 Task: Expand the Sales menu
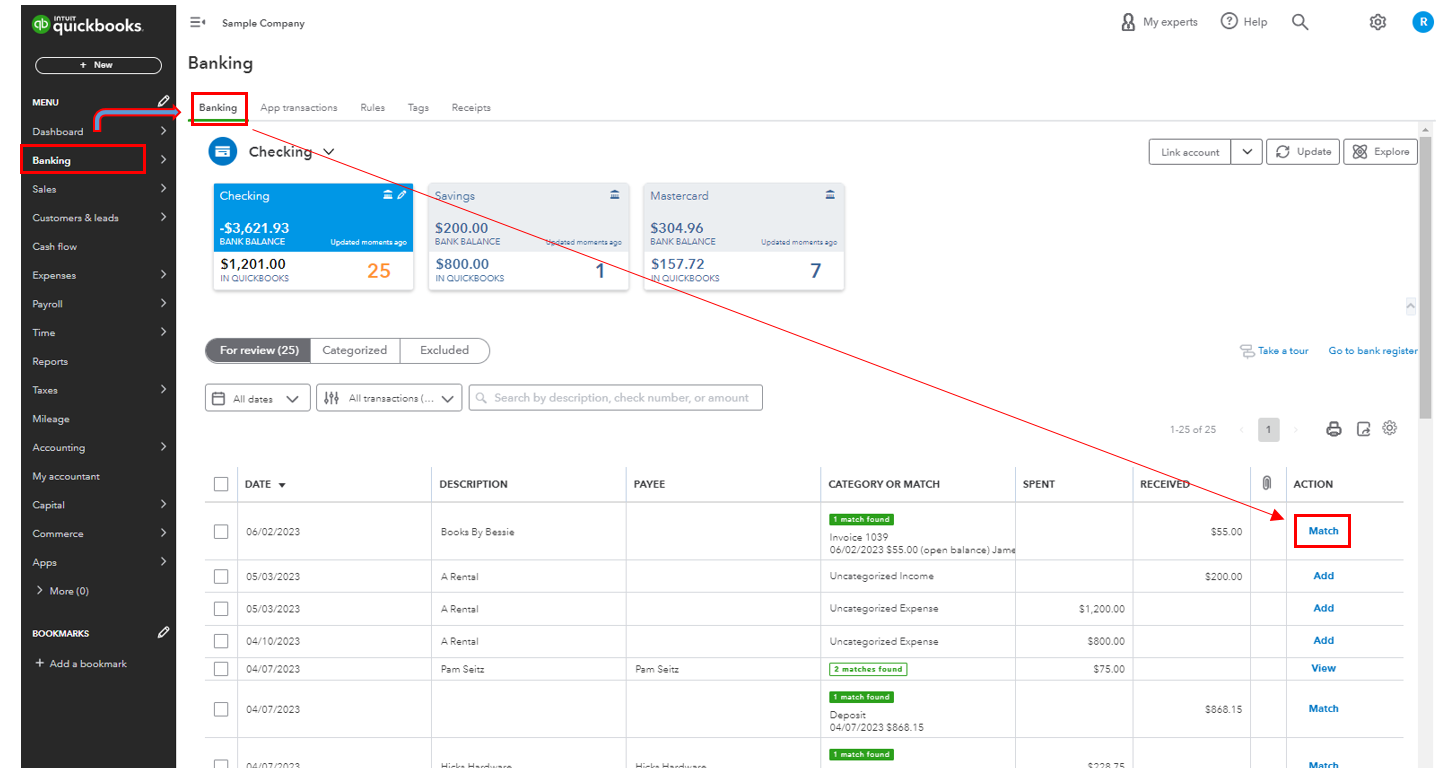tap(163, 188)
